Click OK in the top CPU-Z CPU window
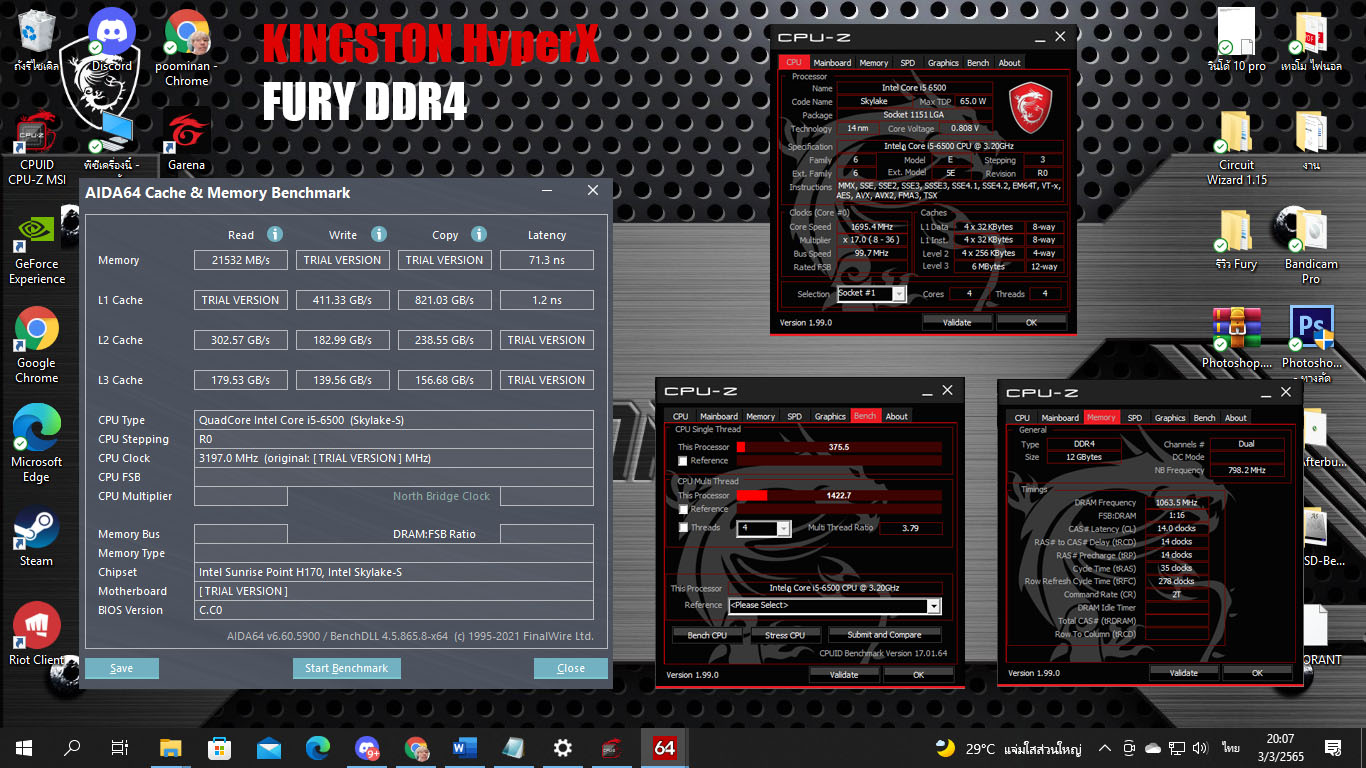1366x768 pixels. tap(1031, 322)
